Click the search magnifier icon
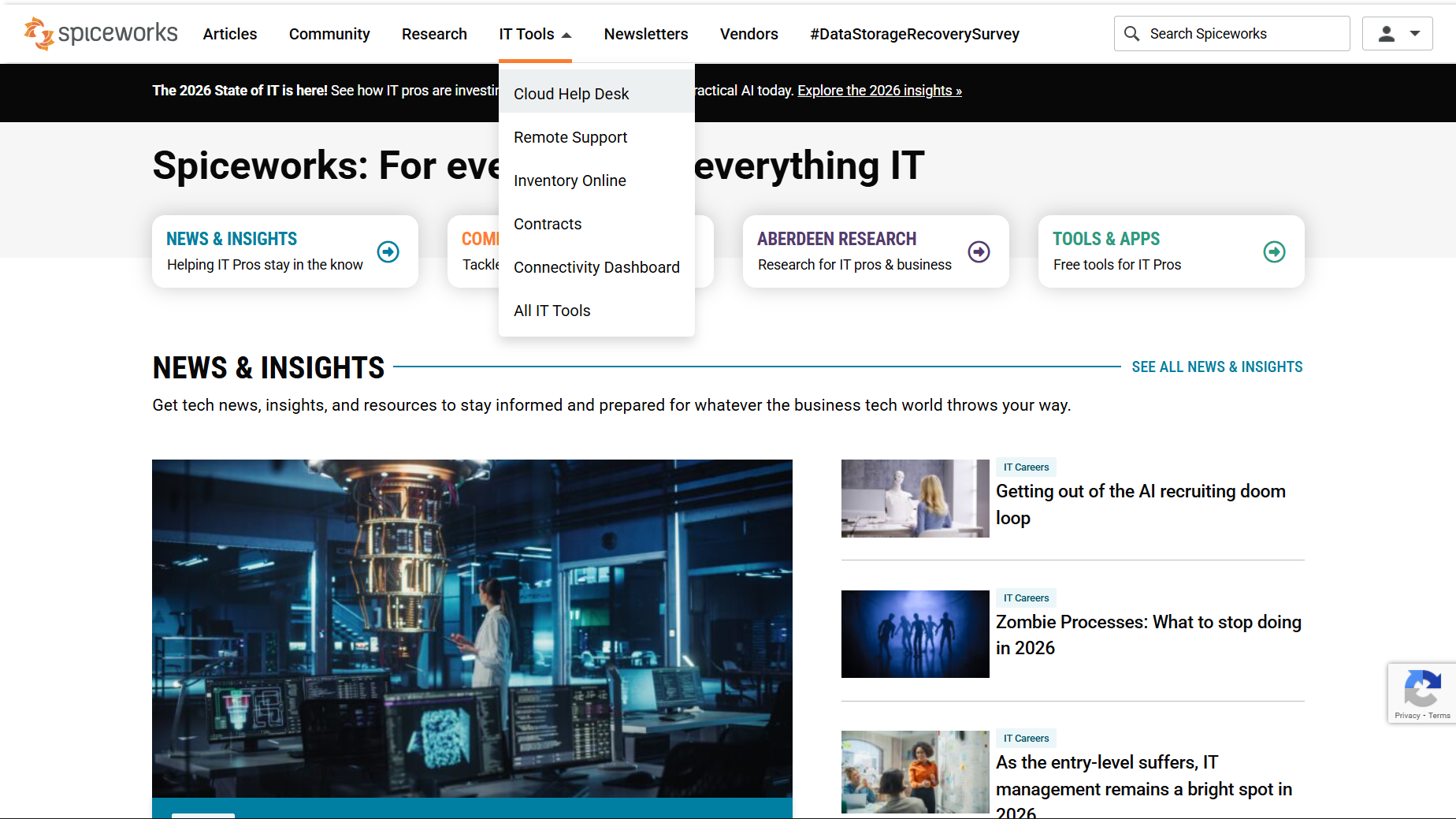The height and width of the screenshot is (819, 1456). [1131, 34]
